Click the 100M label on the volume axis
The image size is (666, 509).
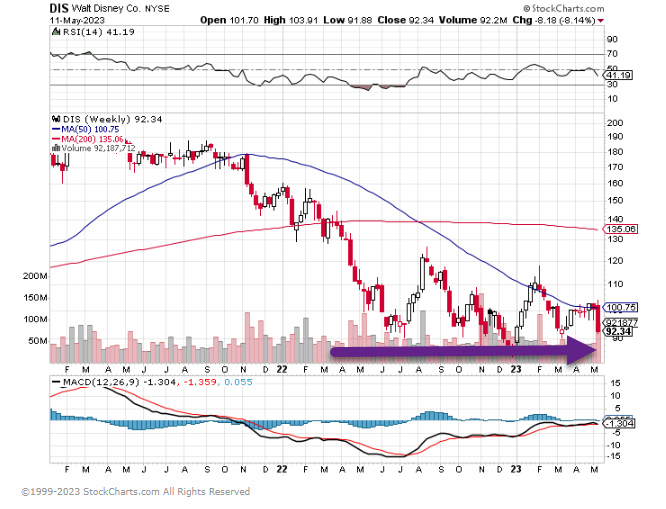35,320
